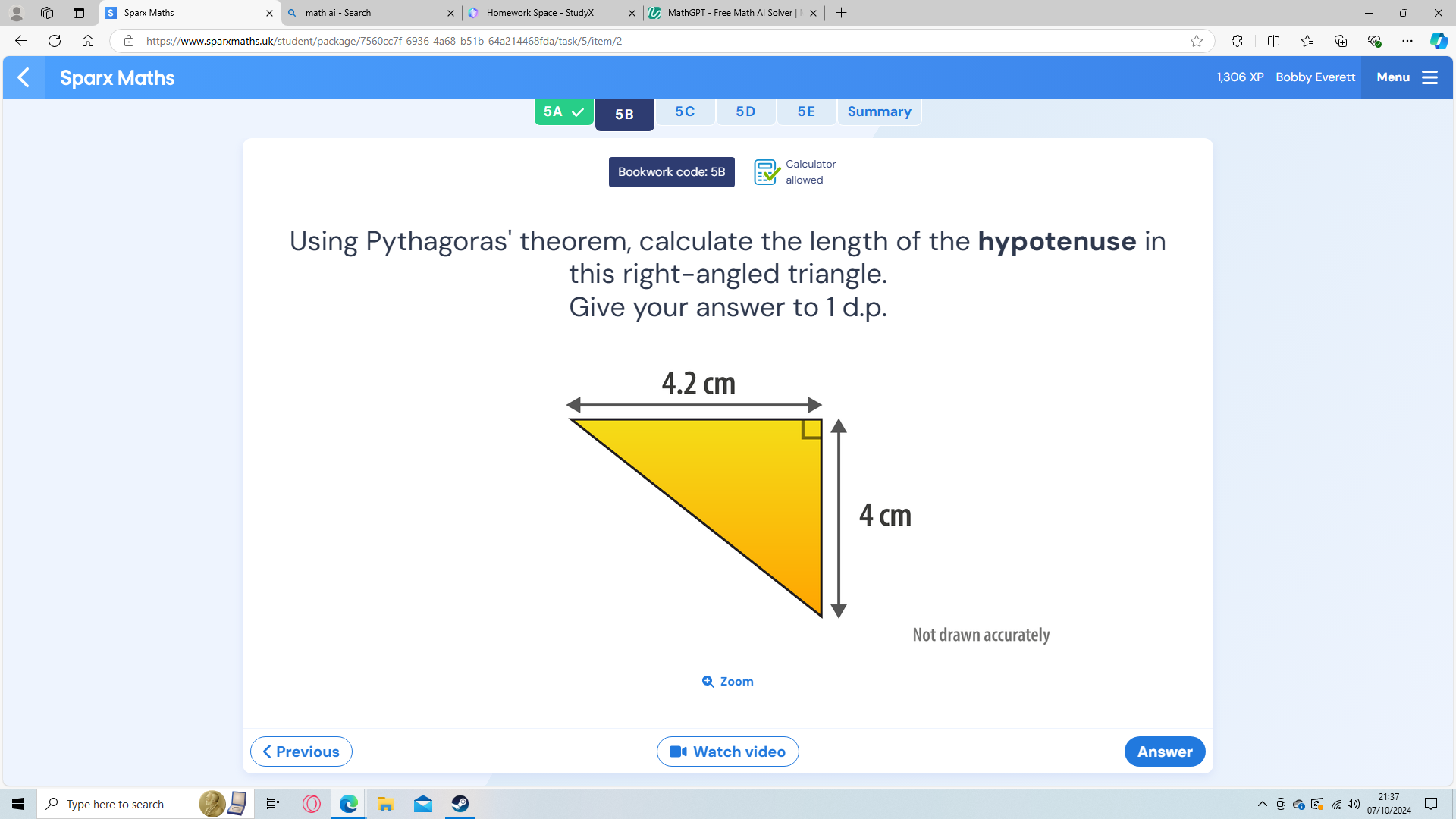The width and height of the screenshot is (1456, 819).
Task: Select the 5B task tab
Action: 624,115
